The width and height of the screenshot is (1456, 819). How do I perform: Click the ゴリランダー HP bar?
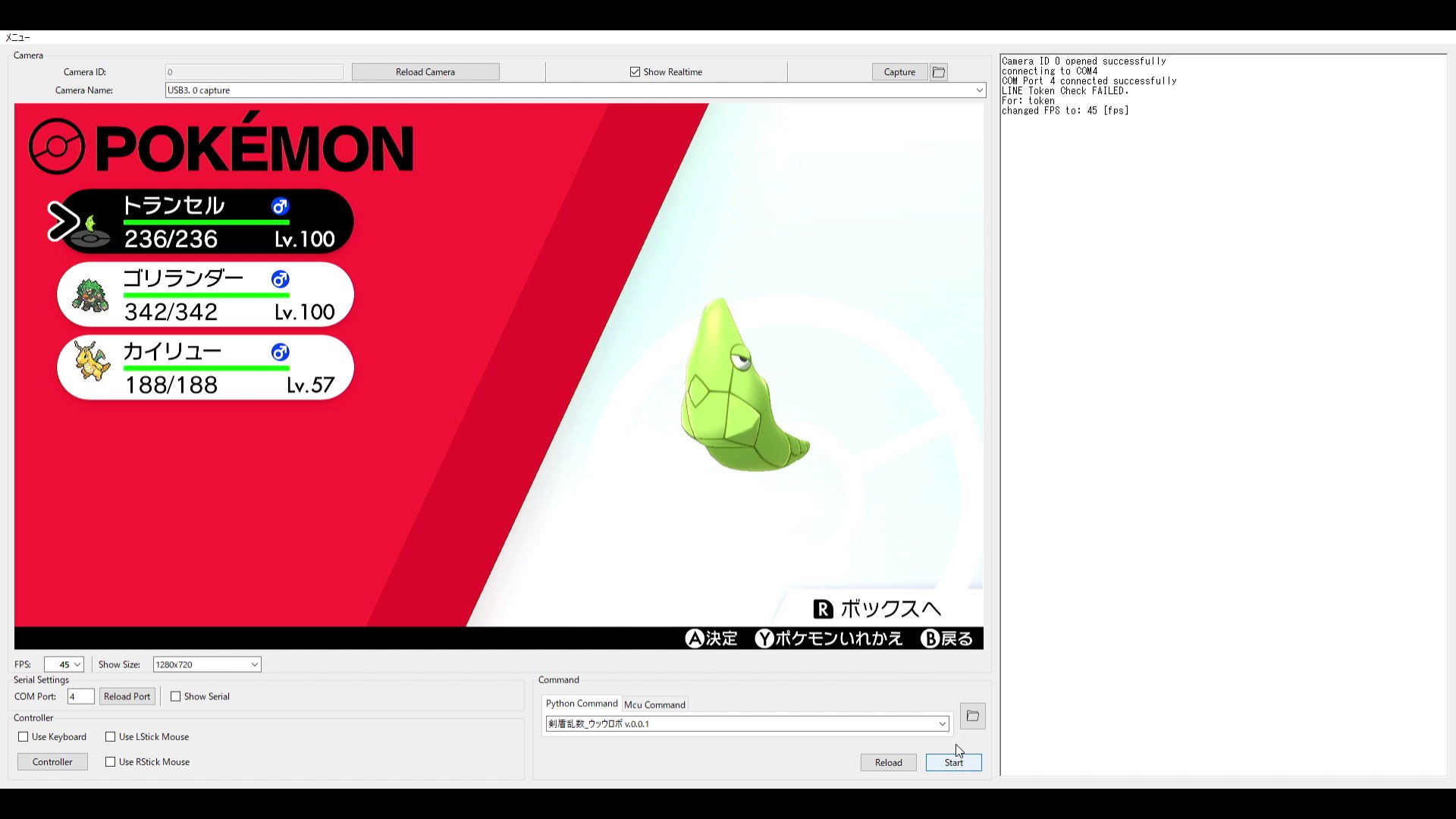[x=206, y=295]
